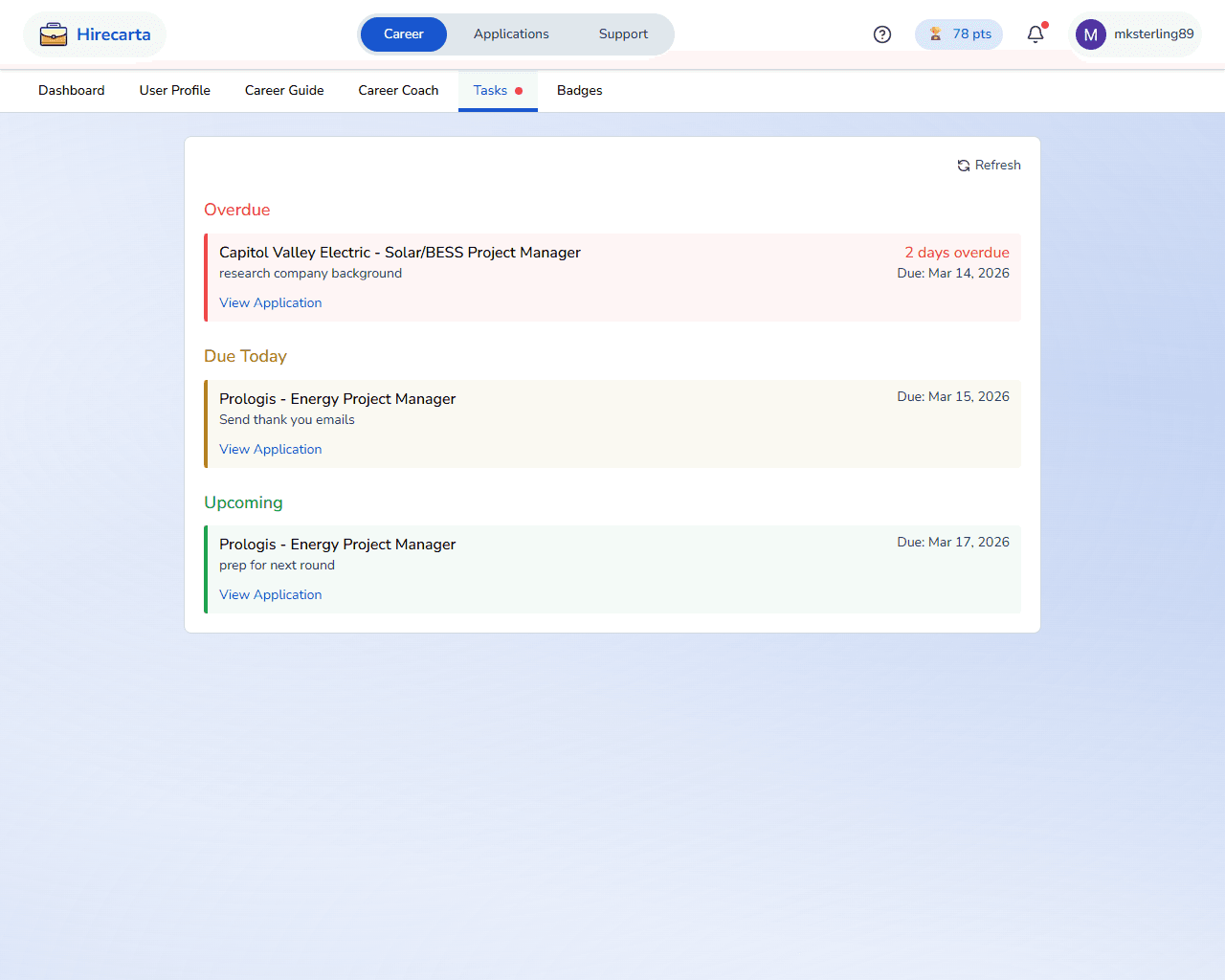This screenshot has width=1225, height=980.
Task: Switch to the Applications section
Action: [511, 34]
